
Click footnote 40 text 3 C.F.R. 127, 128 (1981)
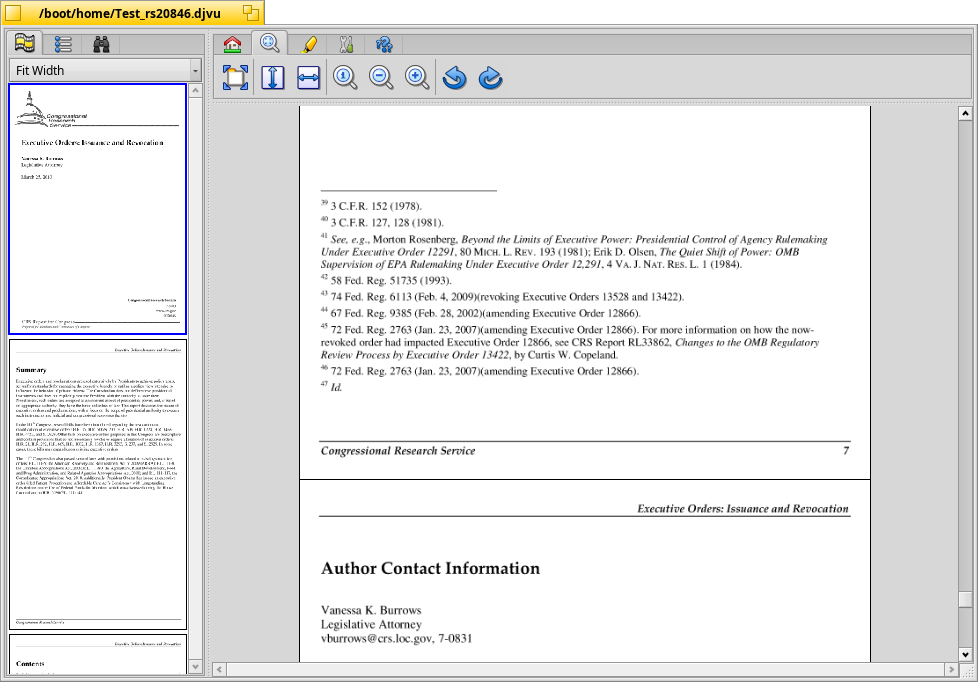point(387,223)
